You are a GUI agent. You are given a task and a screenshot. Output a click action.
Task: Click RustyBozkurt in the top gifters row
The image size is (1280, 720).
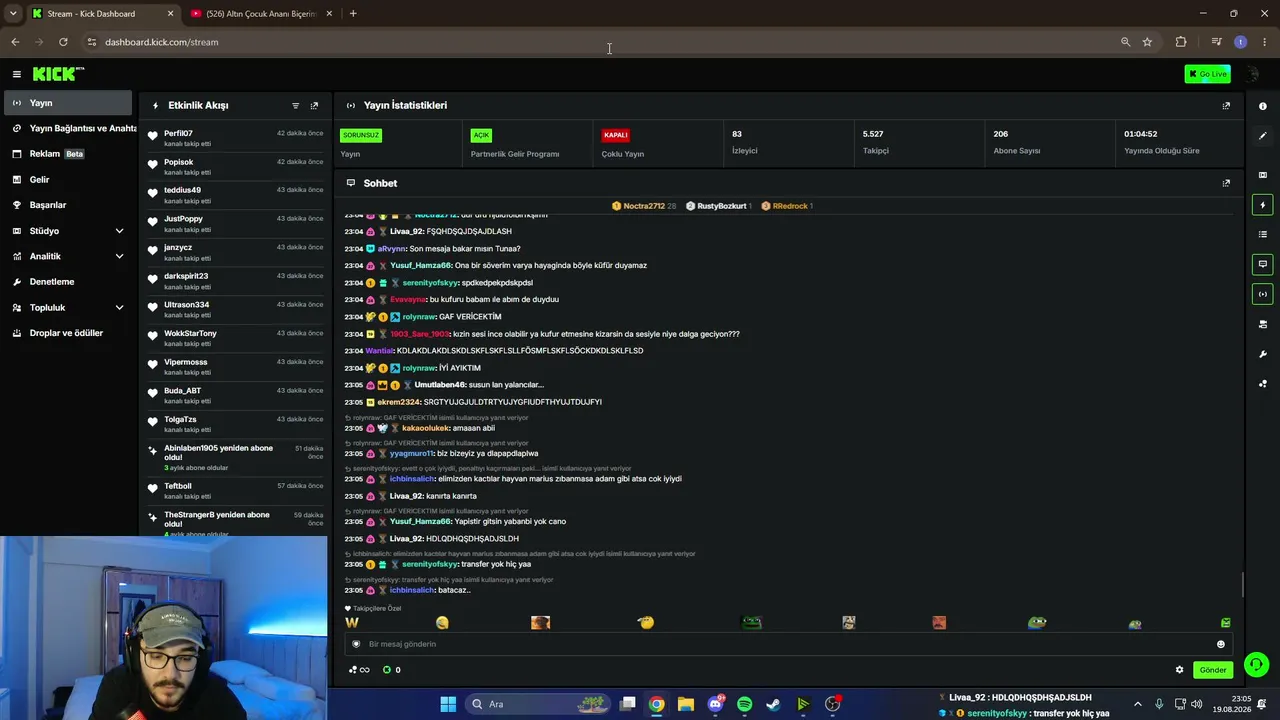click(x=722, y=206)
